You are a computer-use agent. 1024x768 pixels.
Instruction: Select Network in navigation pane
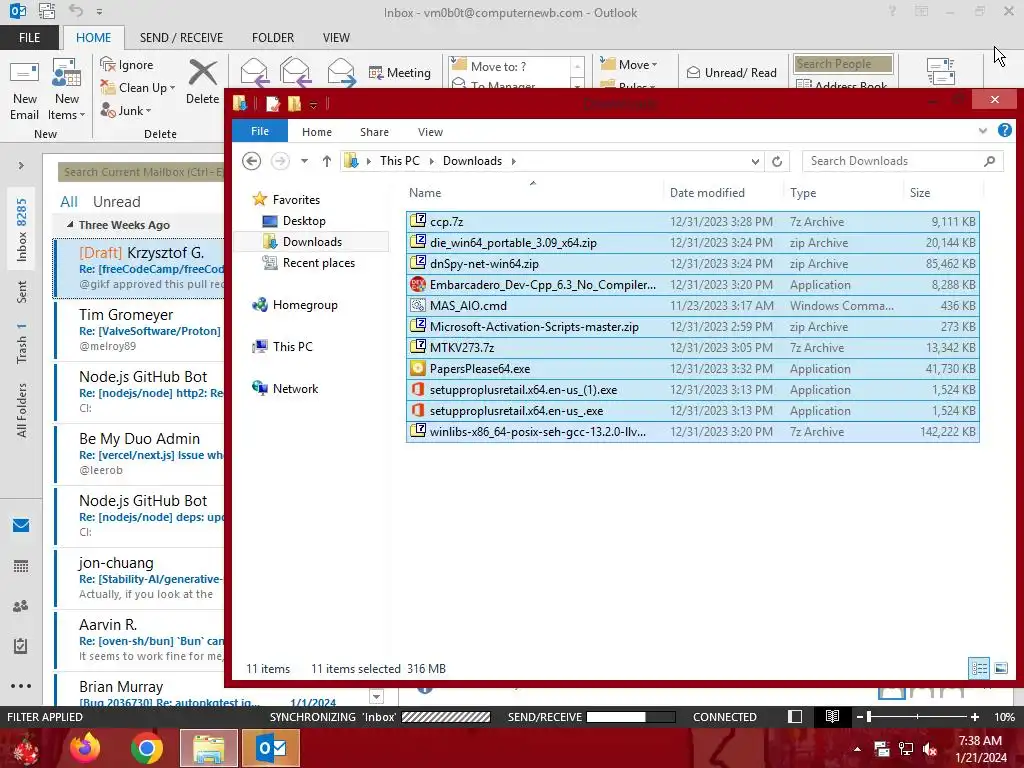coord(285,389)
